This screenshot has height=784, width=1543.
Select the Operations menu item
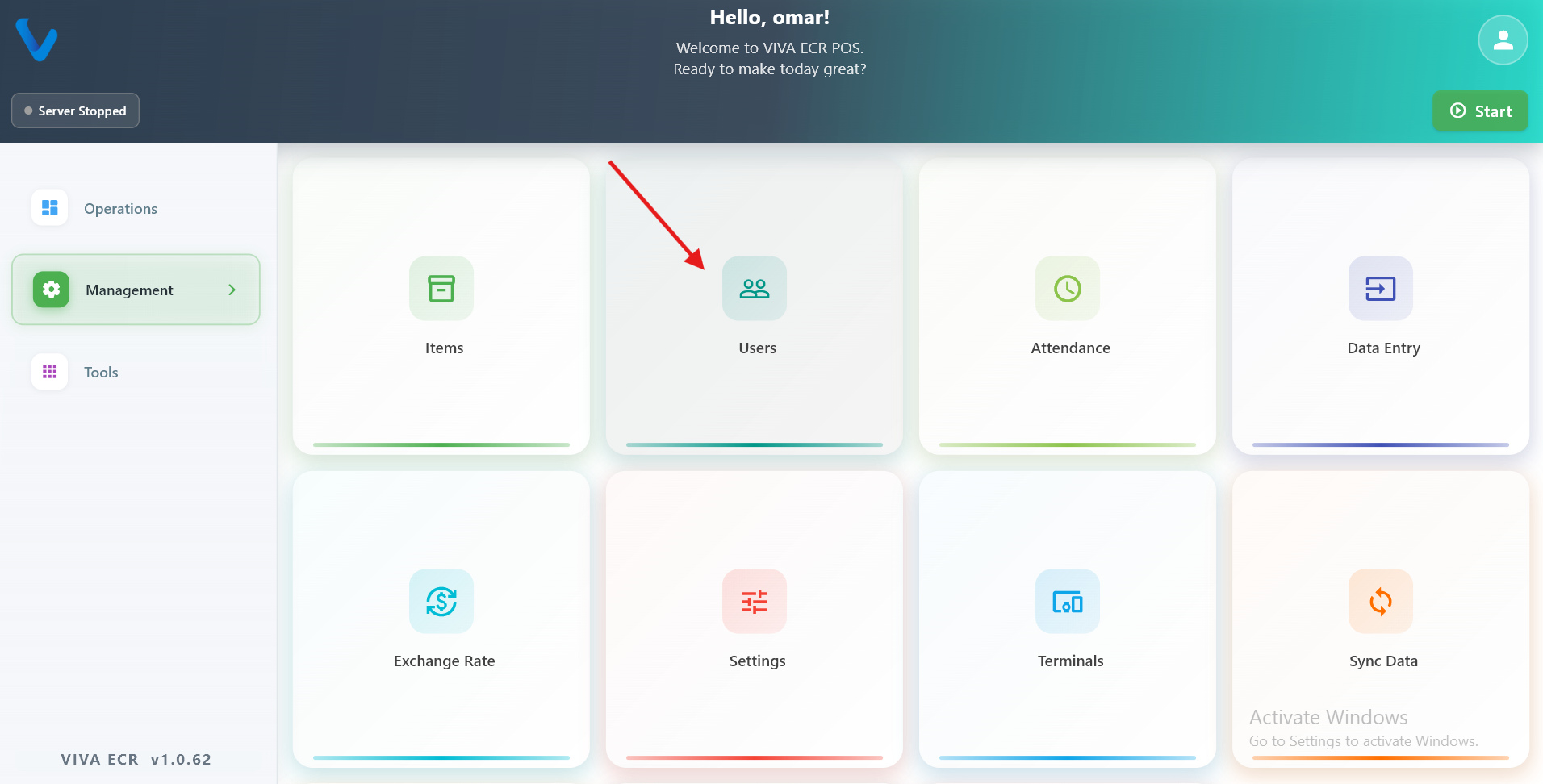136,208
